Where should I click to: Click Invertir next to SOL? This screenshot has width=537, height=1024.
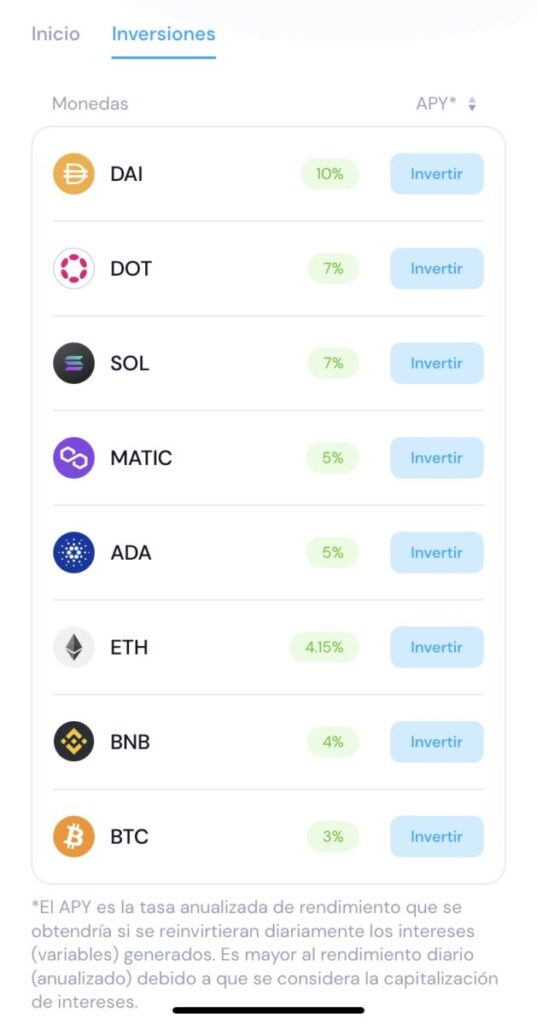[x=437, y=363]
